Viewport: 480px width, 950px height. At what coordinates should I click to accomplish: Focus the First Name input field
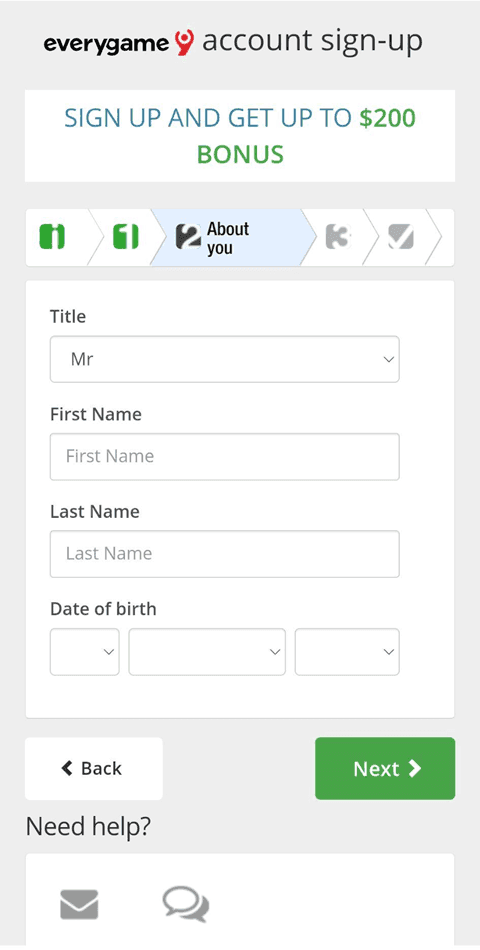click(x=225, y=456)
